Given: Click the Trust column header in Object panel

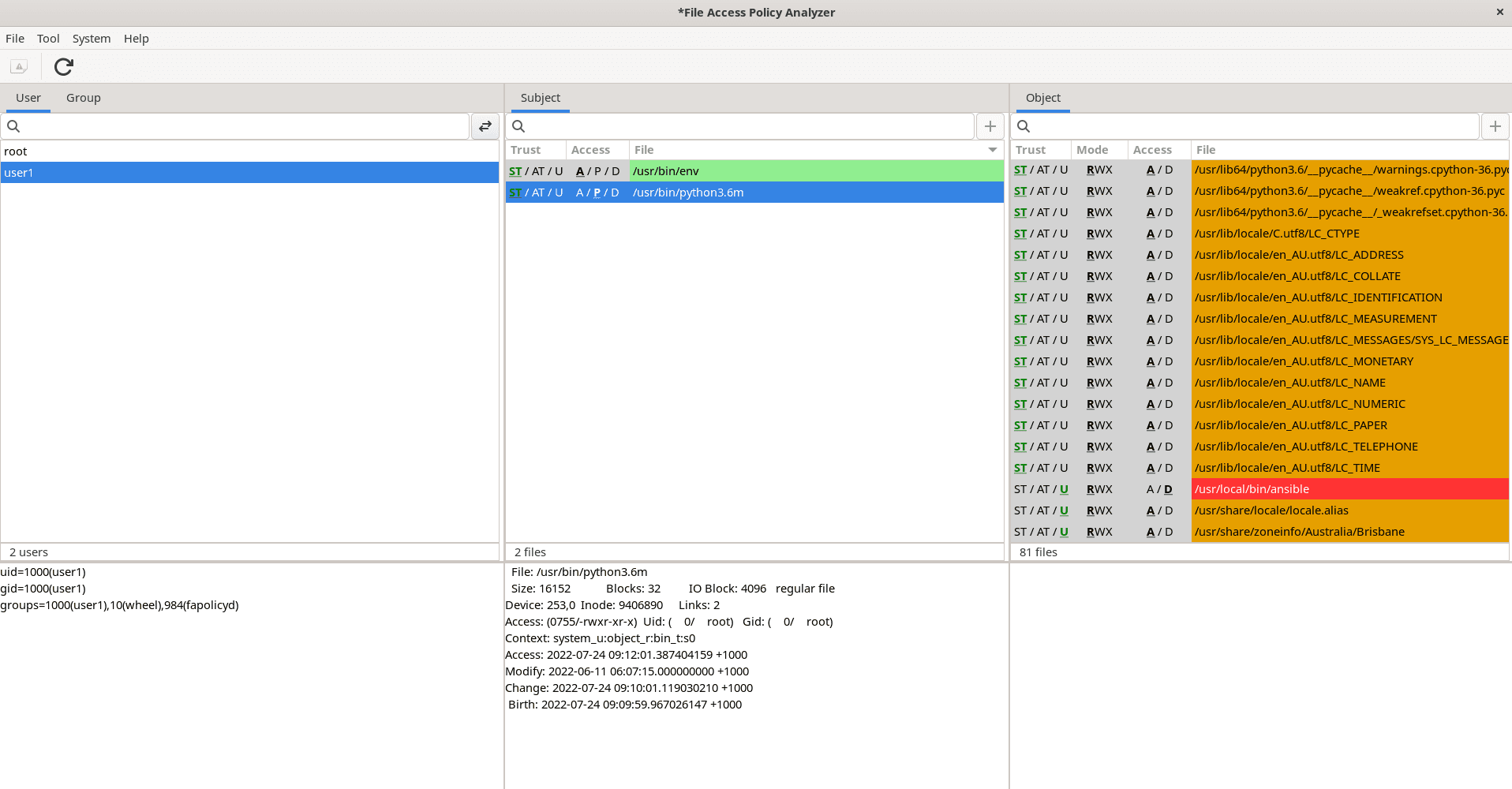Looking at the screenshot, I should (x=1040, y=150).
